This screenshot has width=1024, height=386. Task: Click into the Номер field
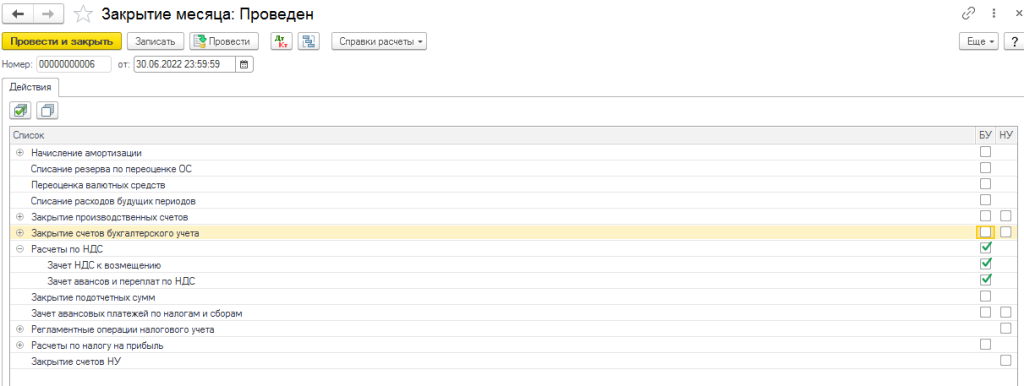pos(74,64)
